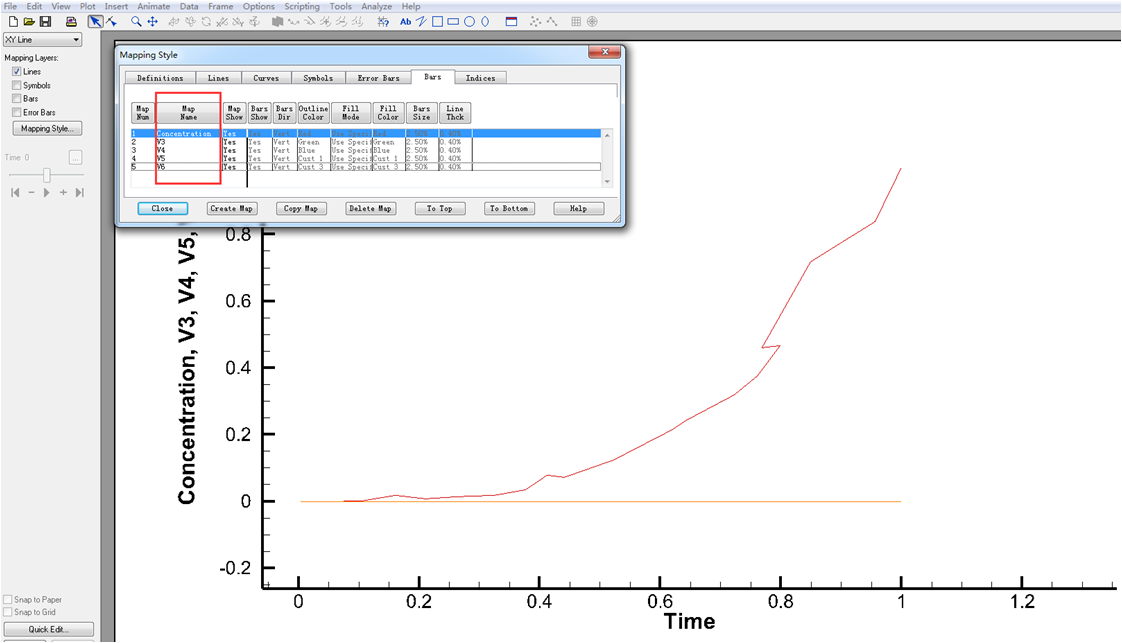Open the XY Line plot type dropdown
This screenshot has height=643, width=1122.
pyautogui.click(x=42, y=40)
